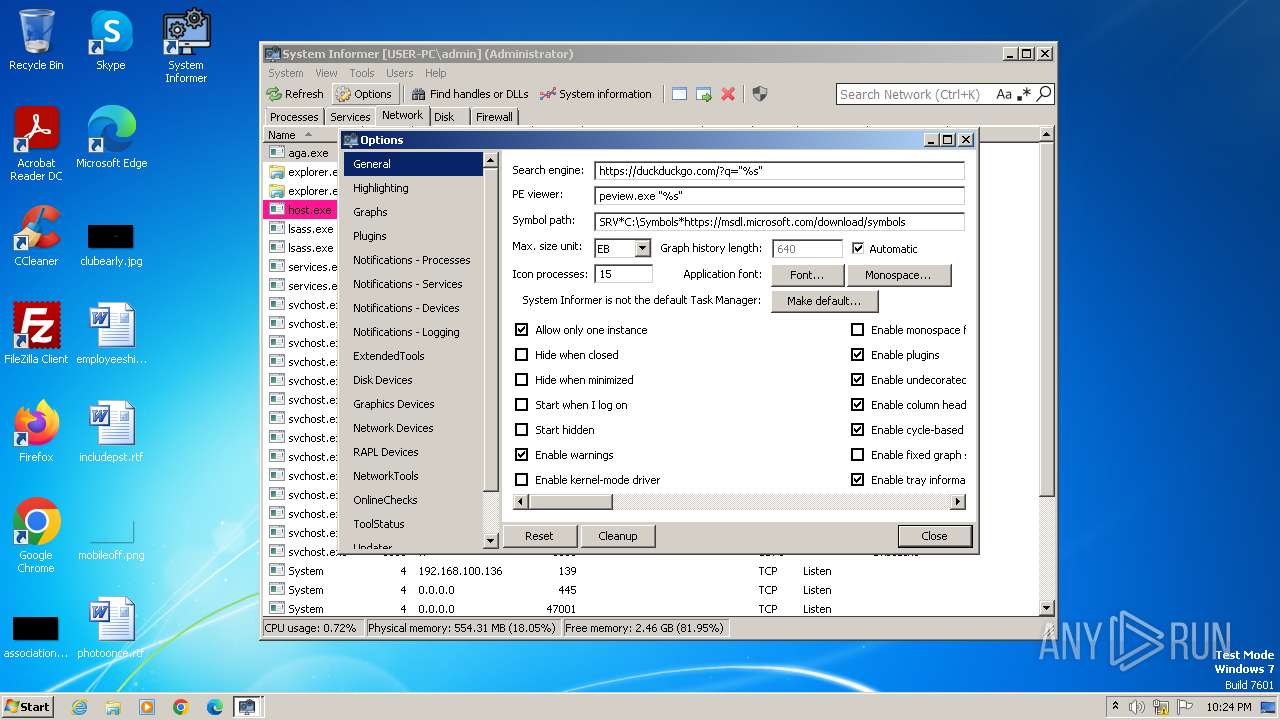Click the find window and thread icon
The image size is (1280, 720).
click(704, 94)
